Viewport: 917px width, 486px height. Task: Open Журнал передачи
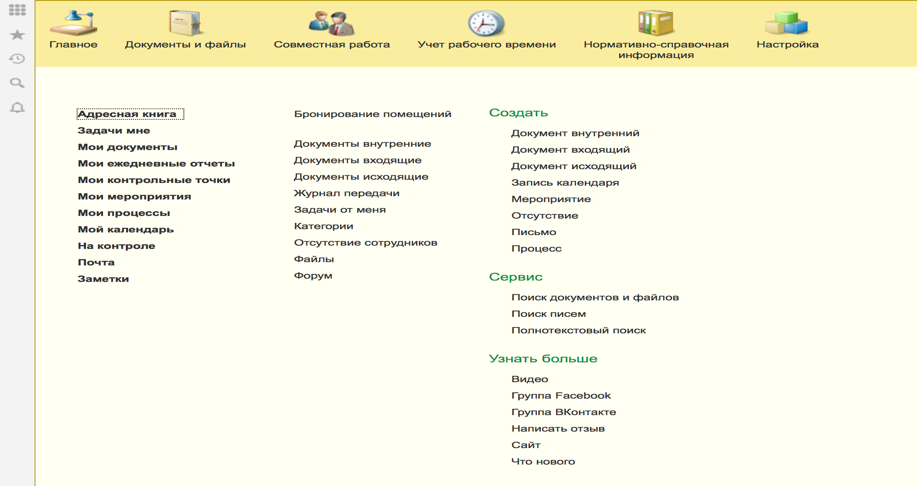tap(347, 193)
